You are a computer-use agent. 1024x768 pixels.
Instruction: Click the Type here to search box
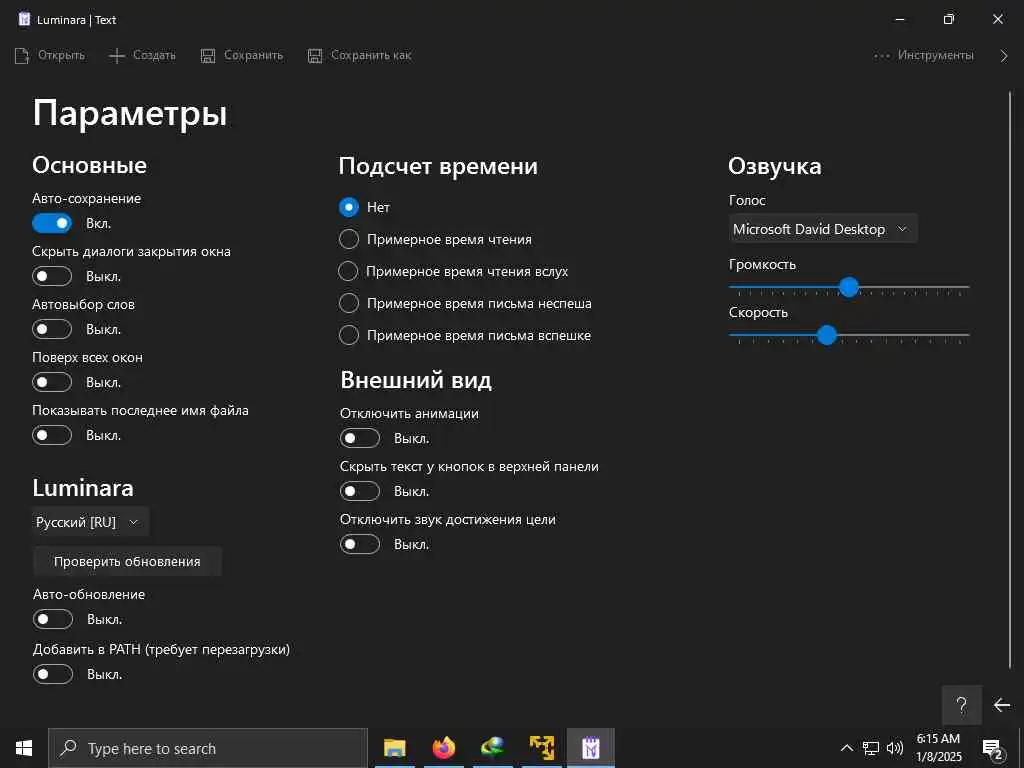click(208, 748)
